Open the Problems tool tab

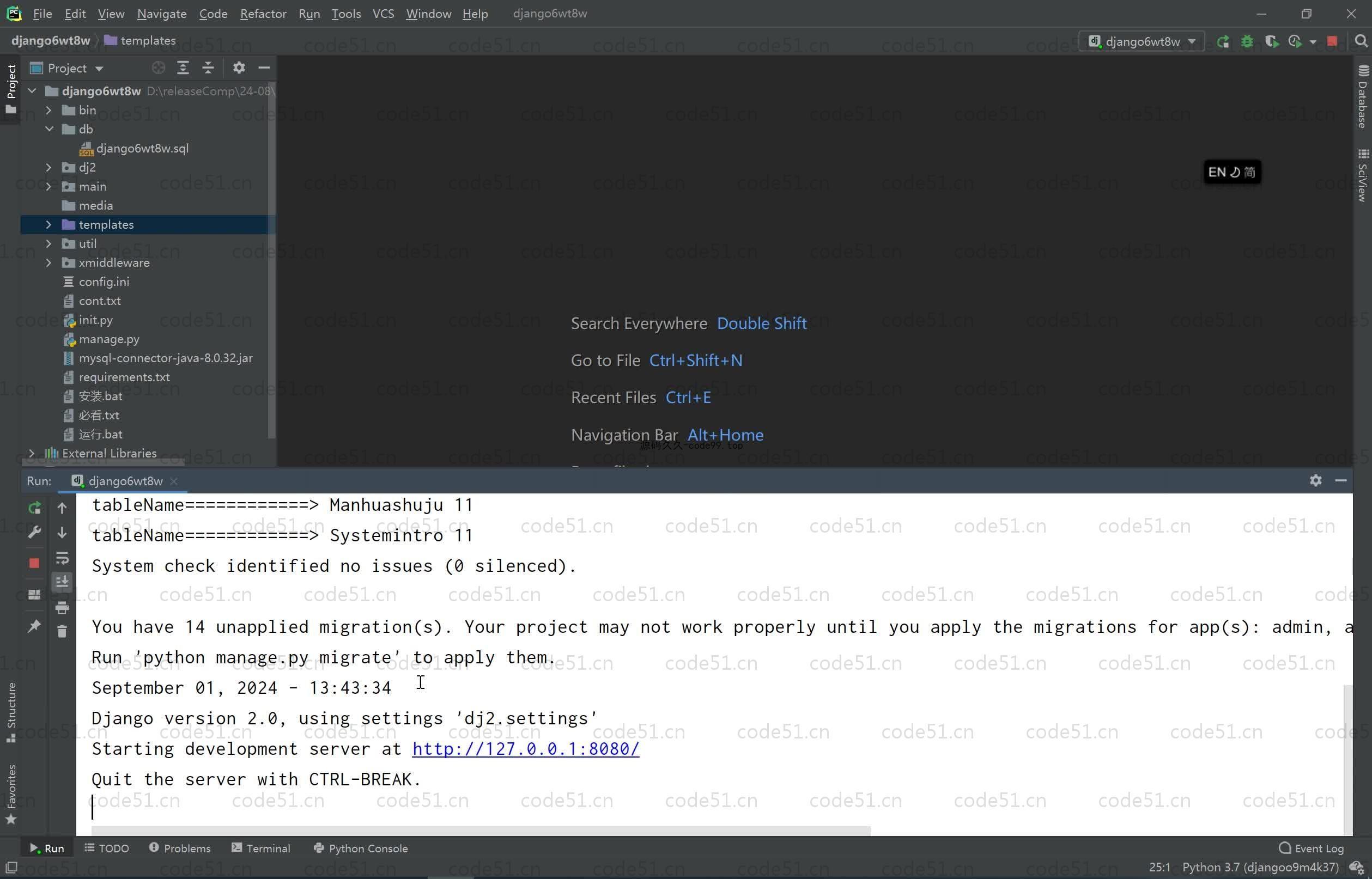coord(180,848)
